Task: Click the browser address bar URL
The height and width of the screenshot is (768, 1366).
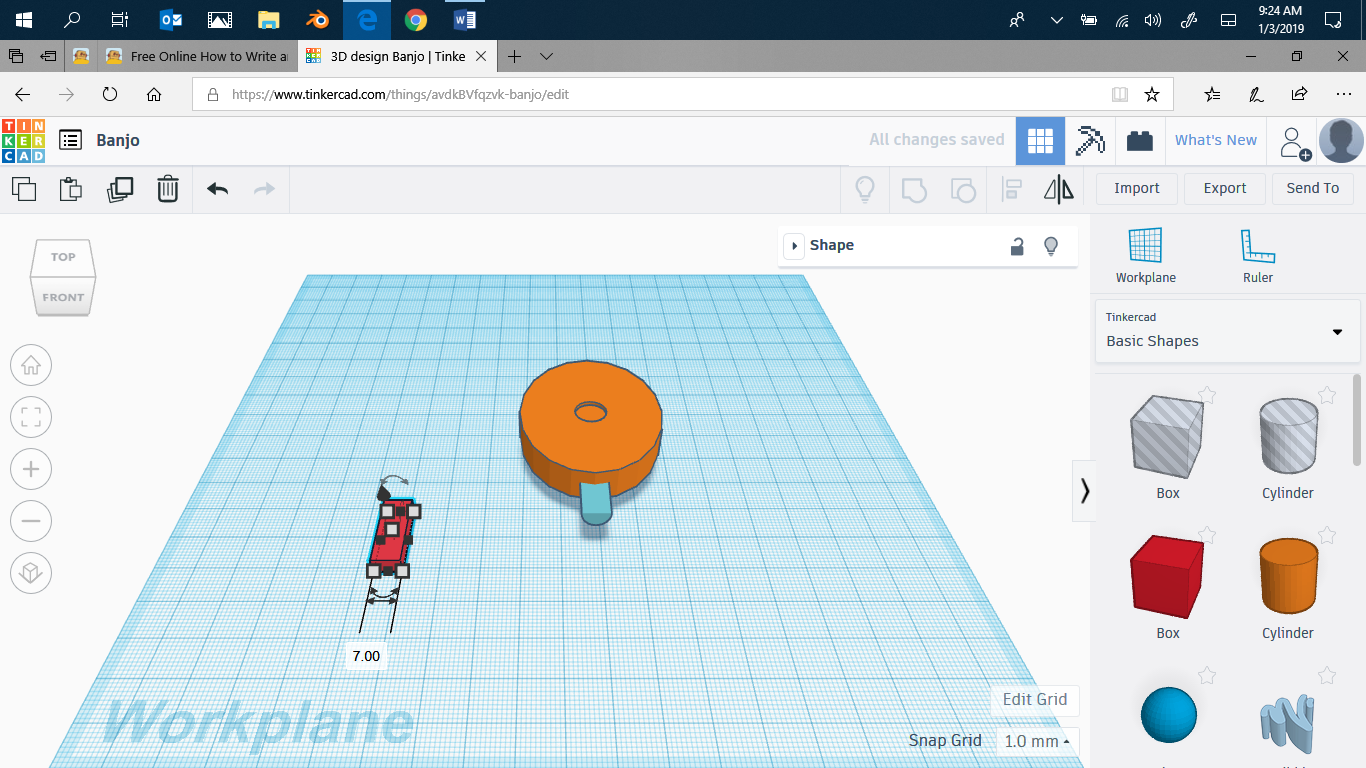Action: [x=400, y=95]
